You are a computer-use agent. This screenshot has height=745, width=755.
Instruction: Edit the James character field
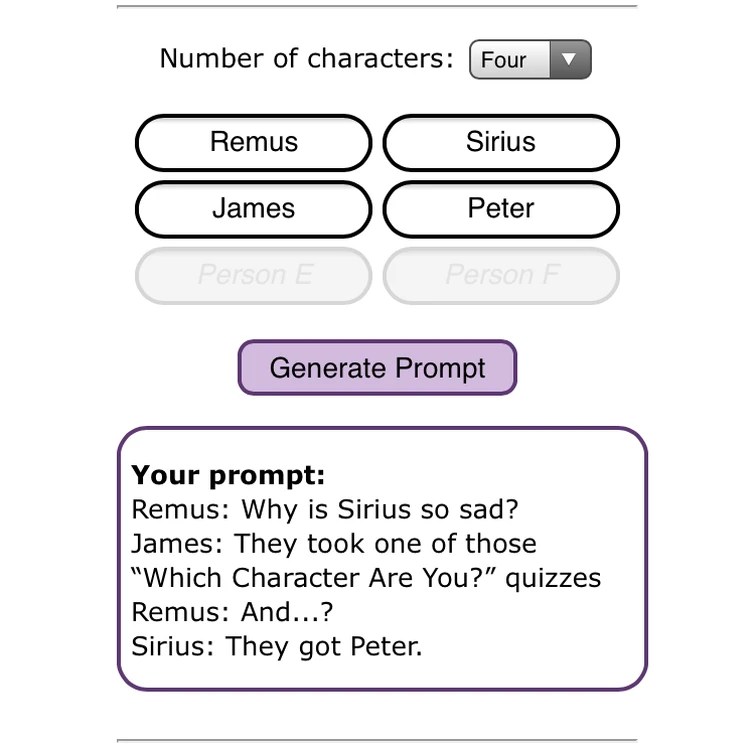[253, 209]
